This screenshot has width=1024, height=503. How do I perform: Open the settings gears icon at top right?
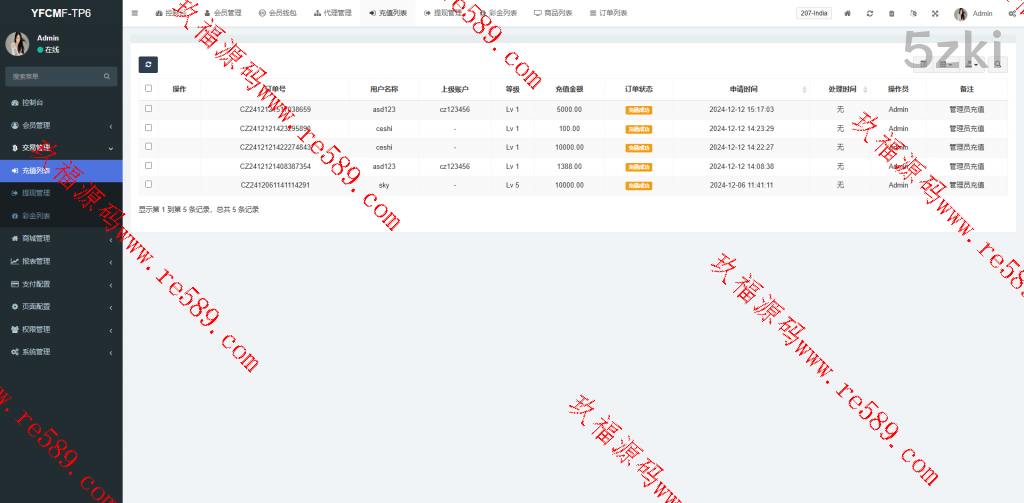tap(1012, 14)
